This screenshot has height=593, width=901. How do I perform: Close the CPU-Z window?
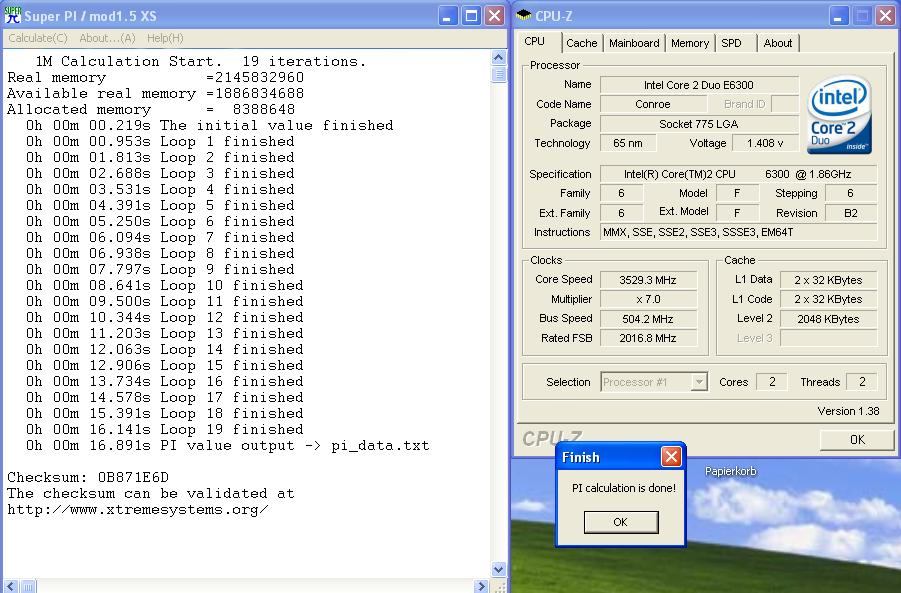pos(885,16)
